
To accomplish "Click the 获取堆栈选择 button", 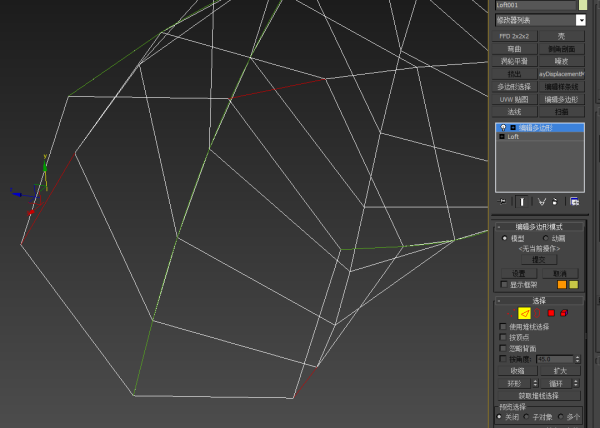I will click(539, 395).
